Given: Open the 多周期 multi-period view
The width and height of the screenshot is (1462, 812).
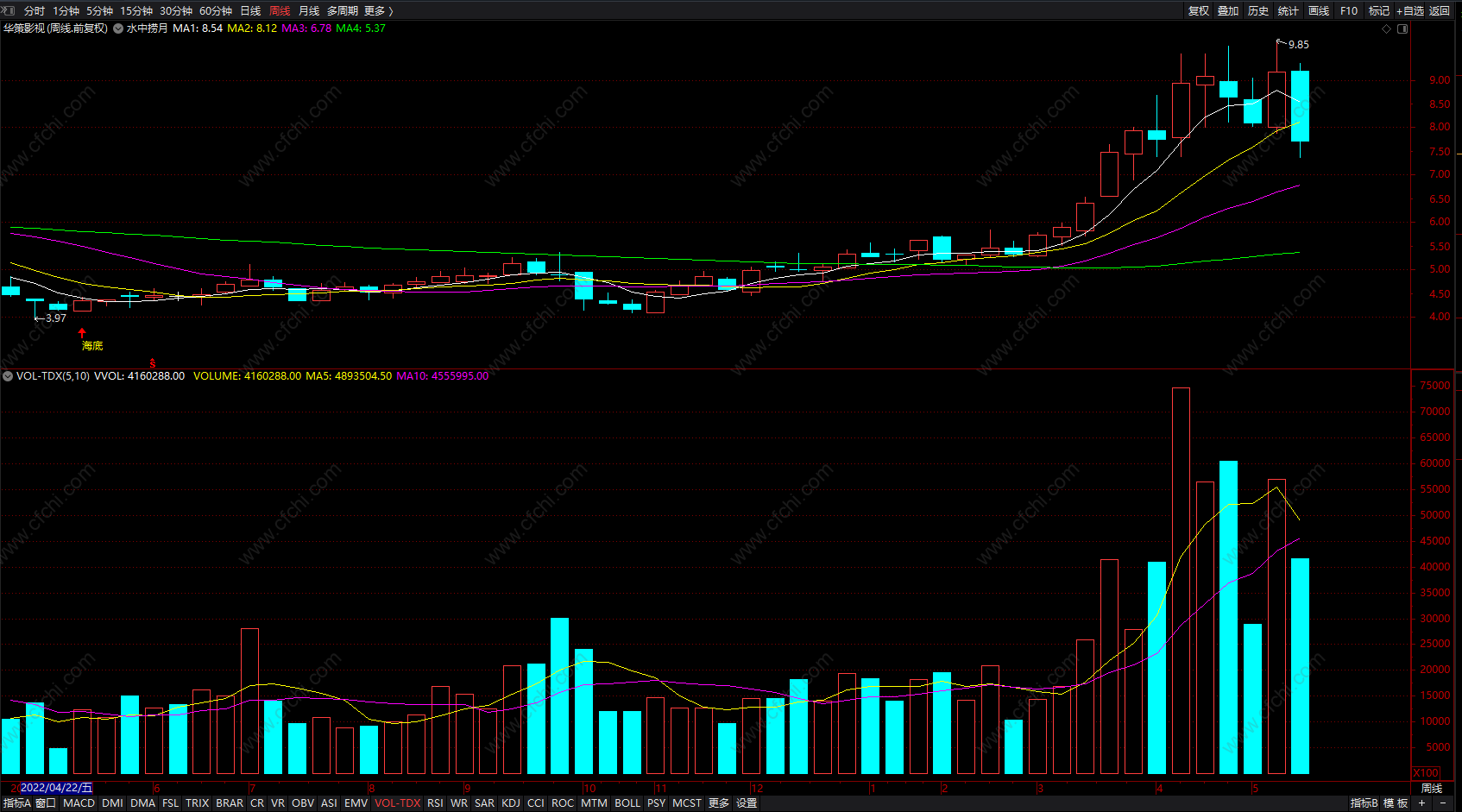Looking at the screenshot, I should [343, 11].
